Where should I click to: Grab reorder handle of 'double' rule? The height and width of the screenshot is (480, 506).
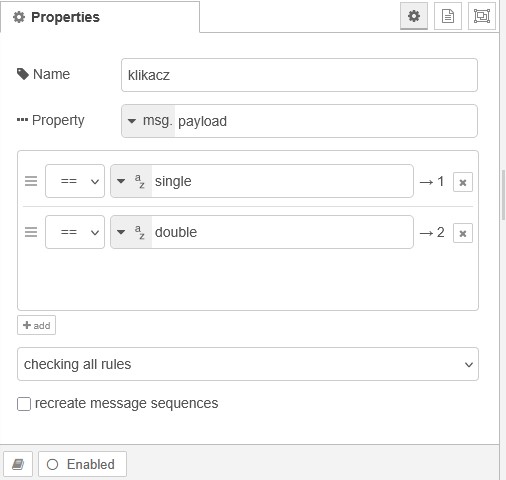click(x=31, y=232)
